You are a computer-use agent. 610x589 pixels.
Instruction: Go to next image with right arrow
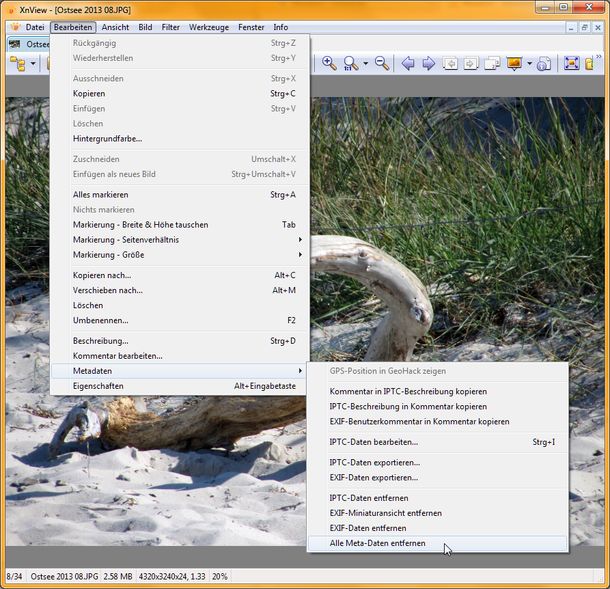pos(428,63)
